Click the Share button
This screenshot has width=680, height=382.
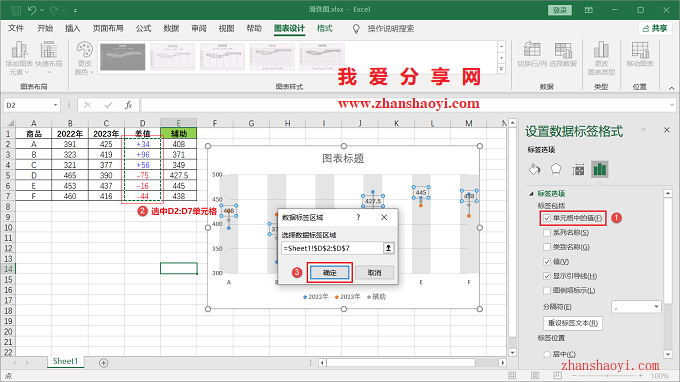pos(655,28)
